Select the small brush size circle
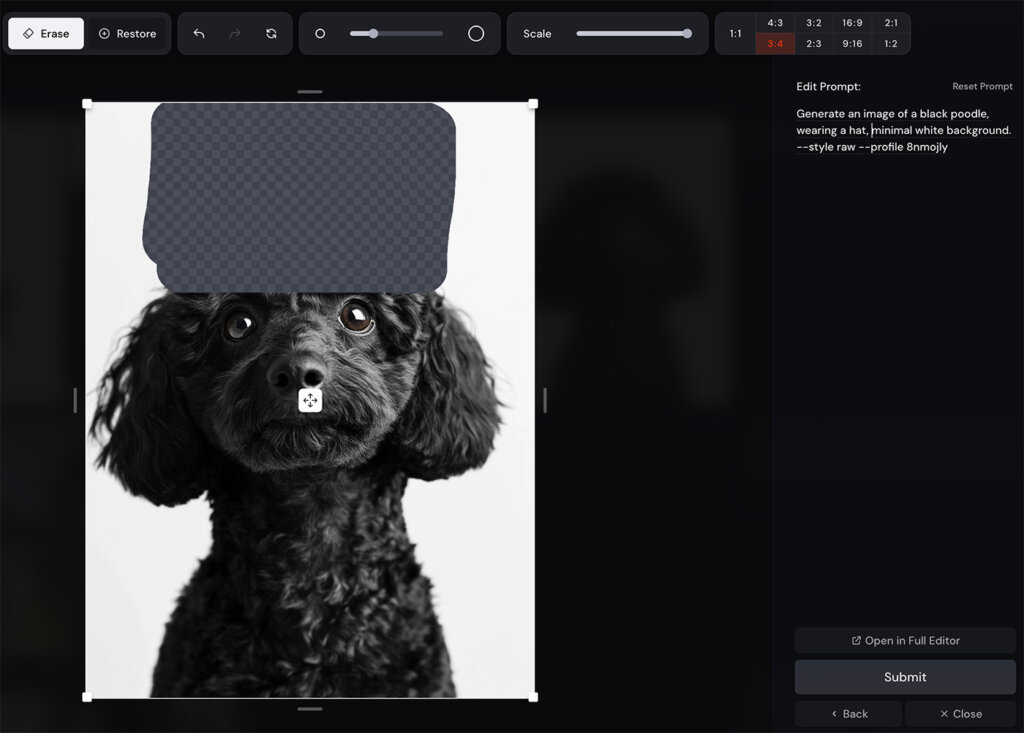The height and width of the screenshot is (733, 1024). [x=320, y=34]
